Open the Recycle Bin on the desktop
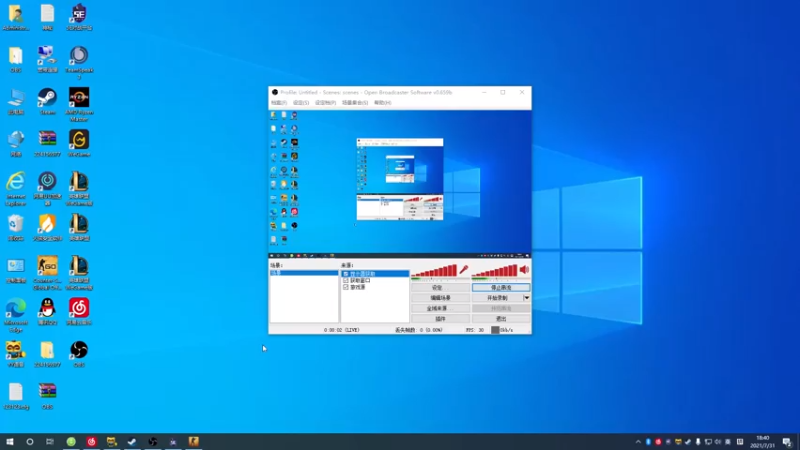The width and height of the screenshot is (800, 450). (16, 228)
